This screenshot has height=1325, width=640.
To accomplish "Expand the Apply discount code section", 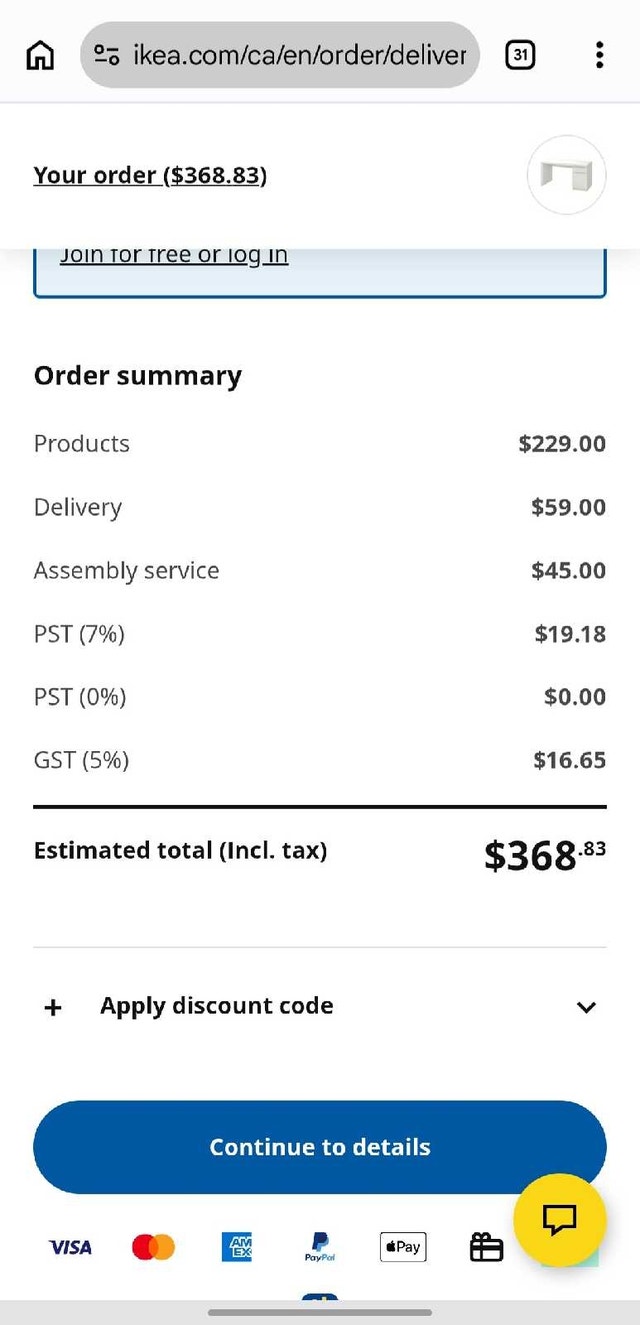I will click(320, 1006).
